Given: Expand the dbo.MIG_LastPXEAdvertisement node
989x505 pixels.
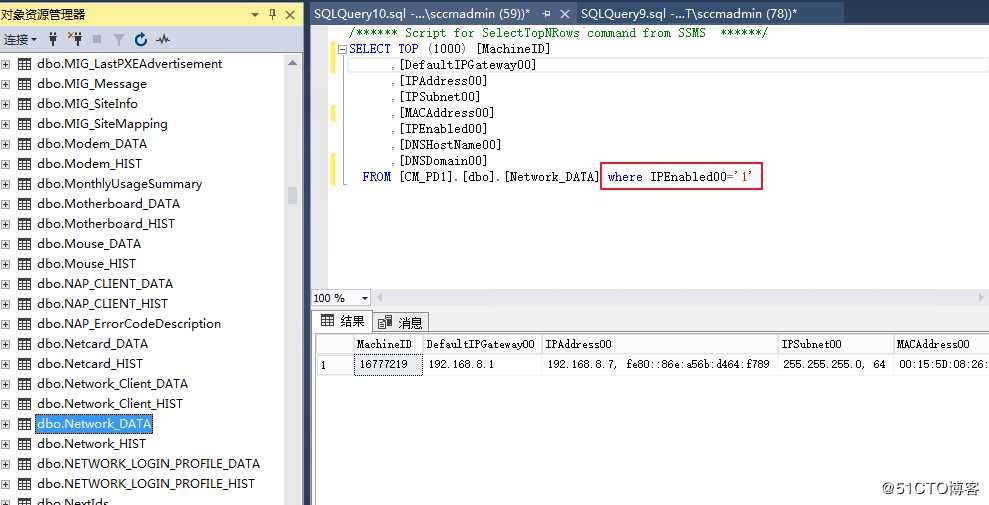Looking at the screenshot, I should point(6,64).
